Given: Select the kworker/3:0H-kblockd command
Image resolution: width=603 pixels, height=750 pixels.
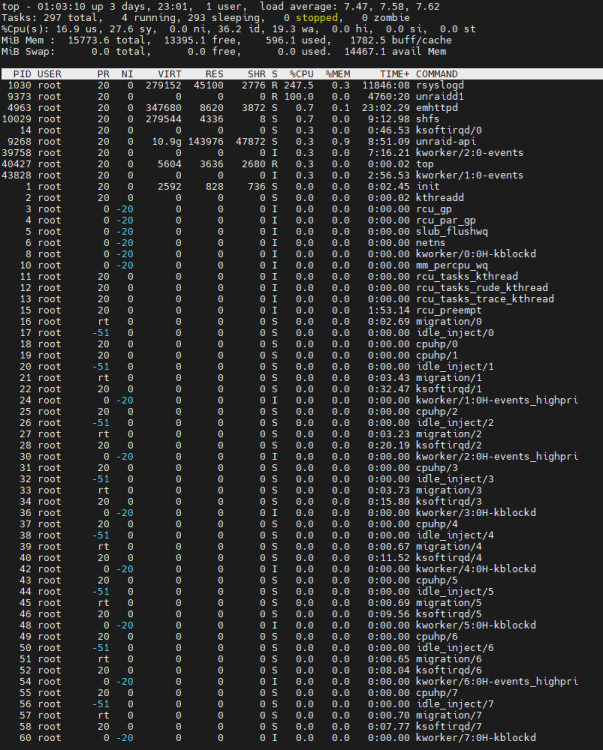Looking at the screenshot, I should 476,513.
